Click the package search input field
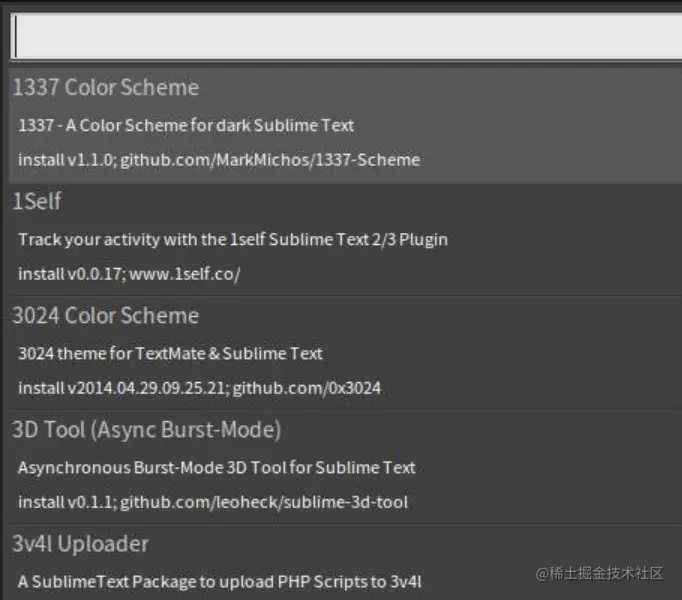 pyautogui.click(x=345, y=37)
